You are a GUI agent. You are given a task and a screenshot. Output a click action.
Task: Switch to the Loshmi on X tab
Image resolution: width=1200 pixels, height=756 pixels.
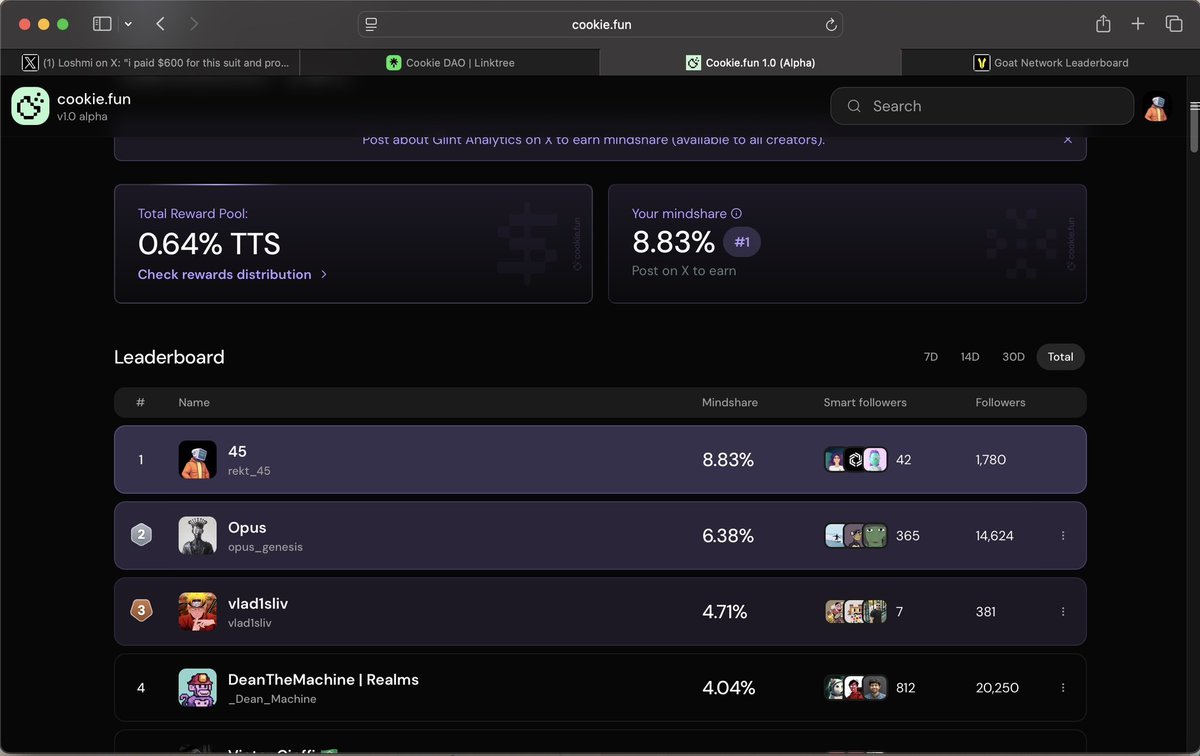pos(150,62)
